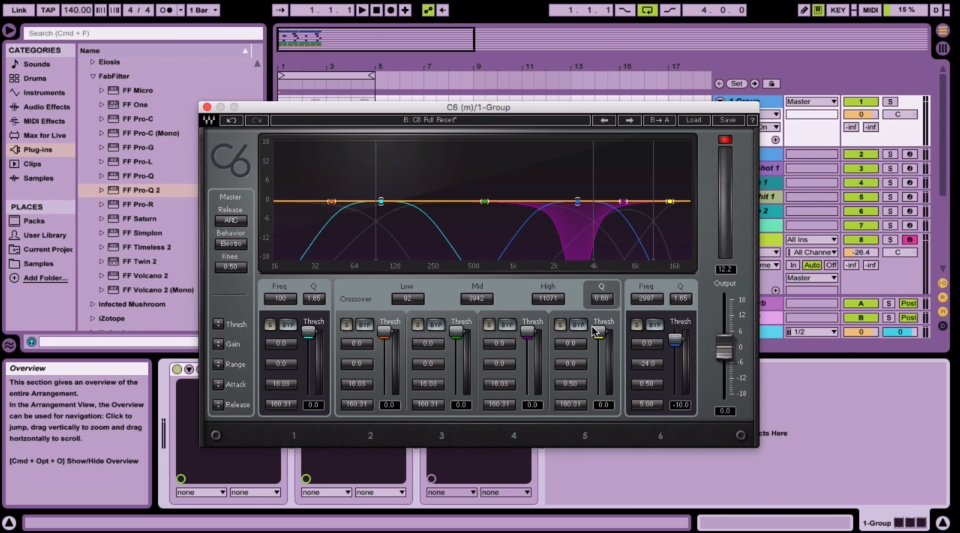Click the Low crossover value 92

407,299
